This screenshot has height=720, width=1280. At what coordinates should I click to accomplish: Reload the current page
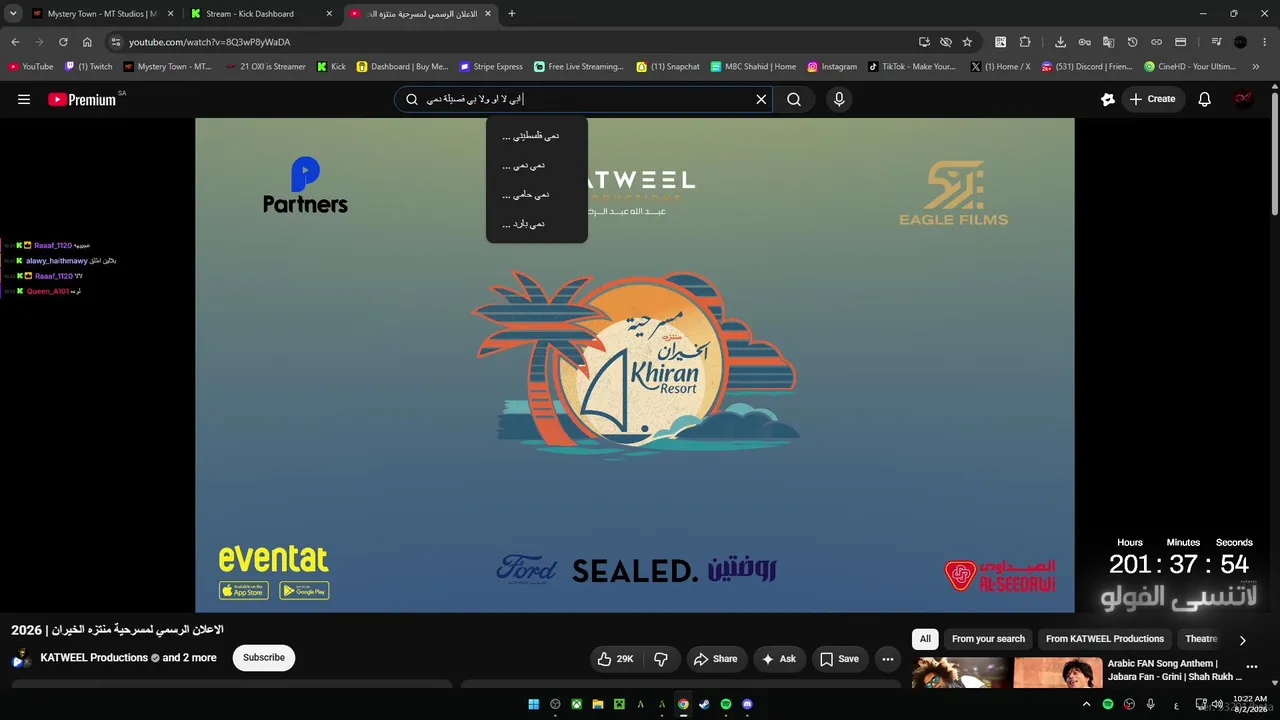click(x=63, y=42)
